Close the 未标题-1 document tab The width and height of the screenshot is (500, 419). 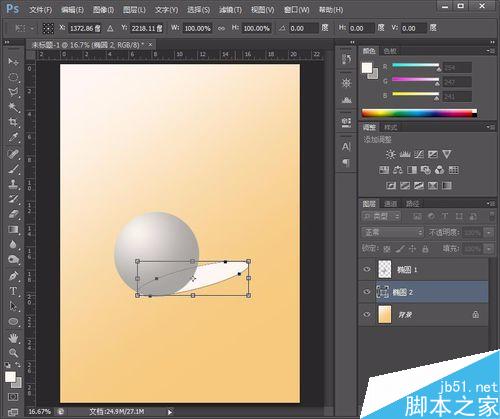coord(150,44)
